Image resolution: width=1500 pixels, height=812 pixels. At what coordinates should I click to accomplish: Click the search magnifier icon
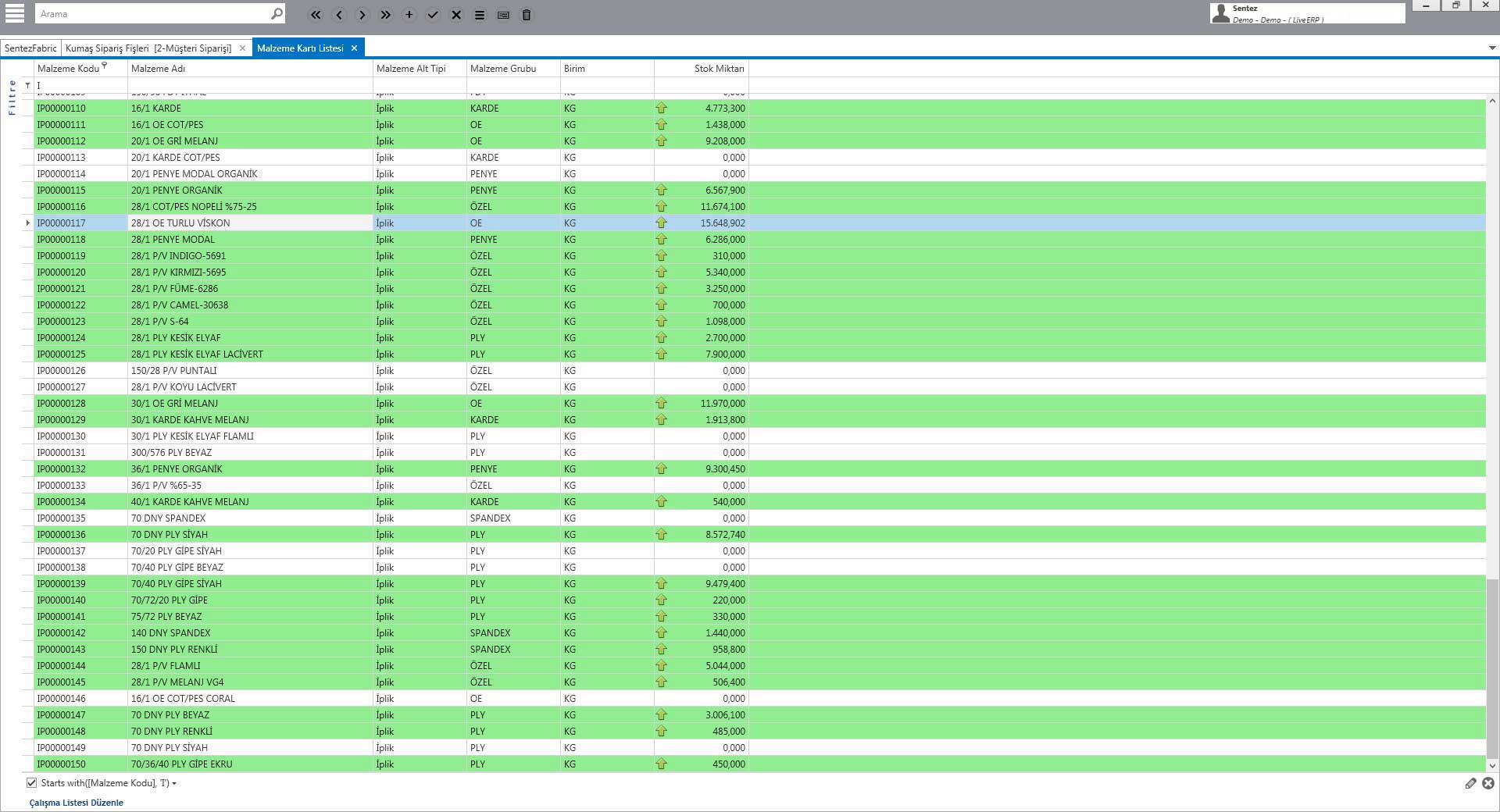(276, 14)
